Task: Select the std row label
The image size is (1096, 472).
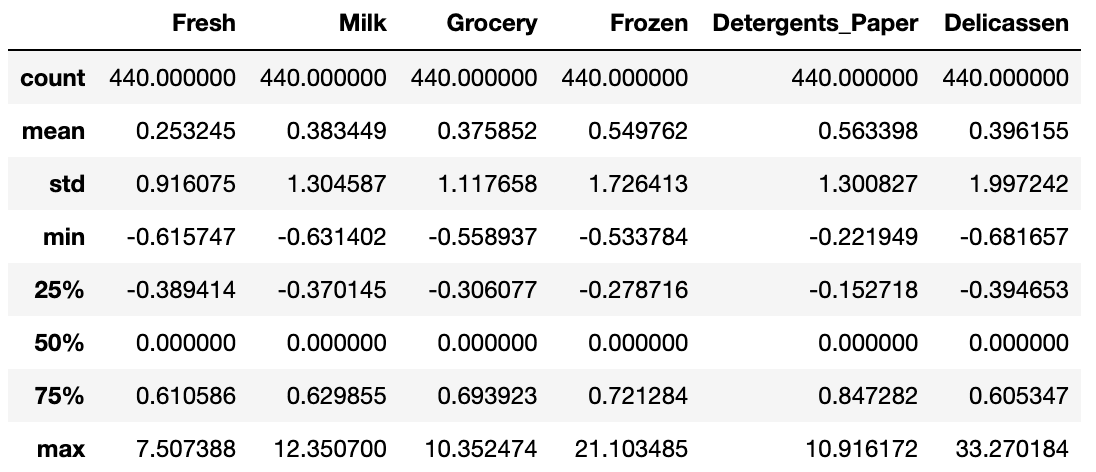Action: click(x=68, y=184)
